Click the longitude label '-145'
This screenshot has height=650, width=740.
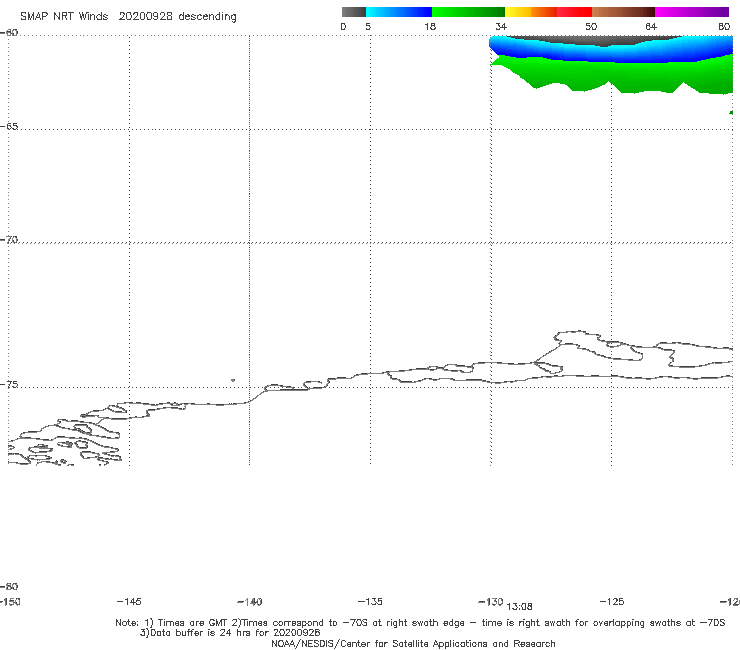pos(129,601)
